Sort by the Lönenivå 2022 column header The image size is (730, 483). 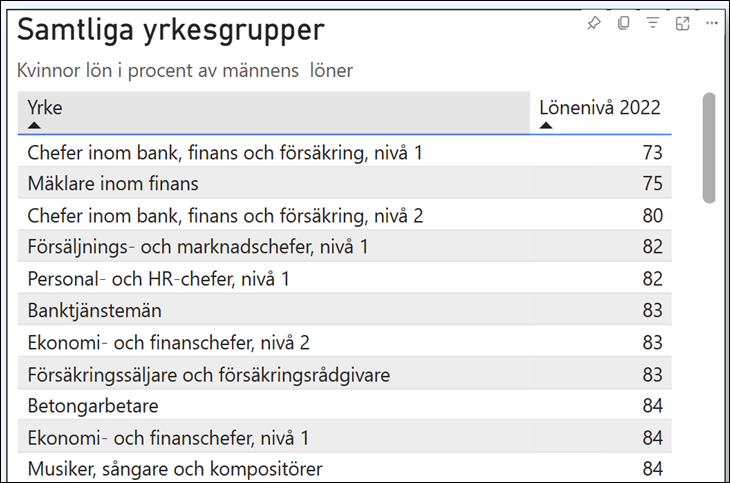click(599, 107)
